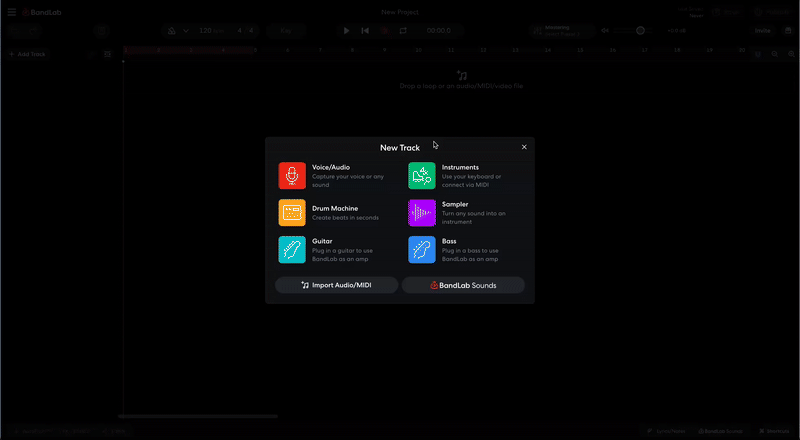Open Lyrics/Notes panel in bottom bar
This screenshot has width=800, height=440.
click(x=666, y=431)
